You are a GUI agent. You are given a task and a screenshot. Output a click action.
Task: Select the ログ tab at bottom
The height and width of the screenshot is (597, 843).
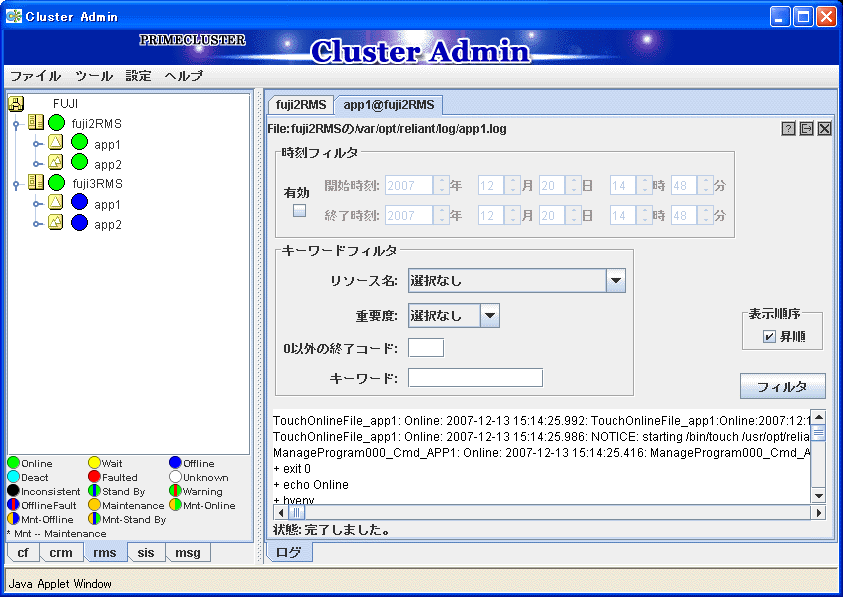pyautogui.click(x=289, y=552)
